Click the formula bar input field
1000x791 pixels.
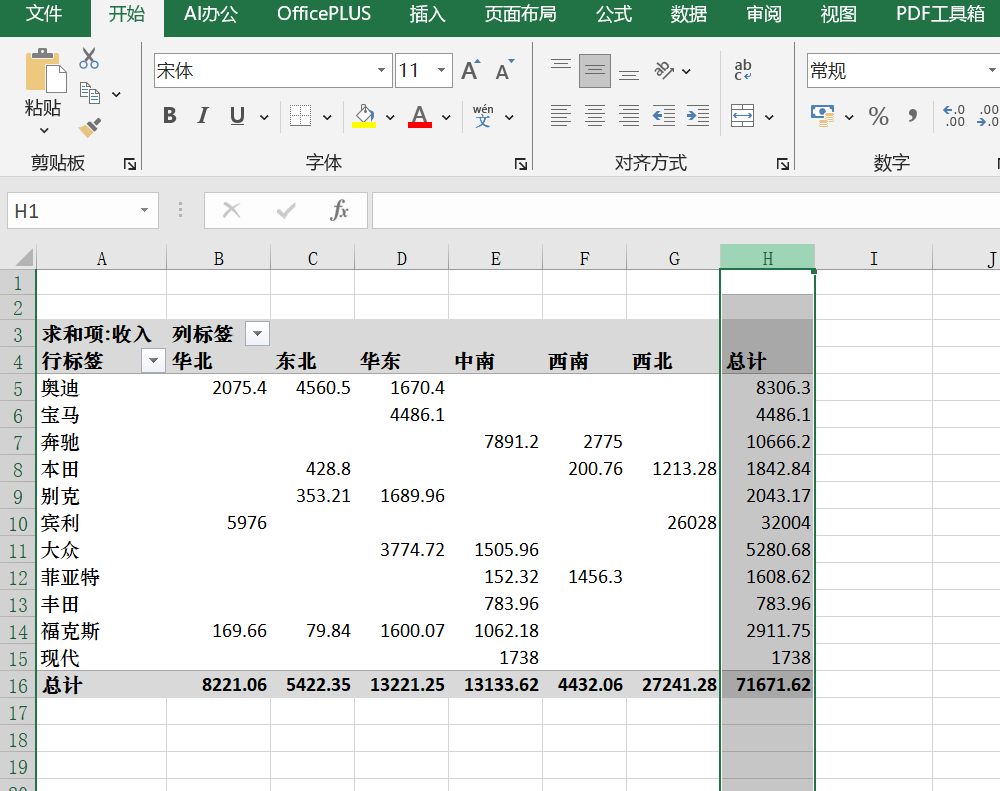point(686,211)
